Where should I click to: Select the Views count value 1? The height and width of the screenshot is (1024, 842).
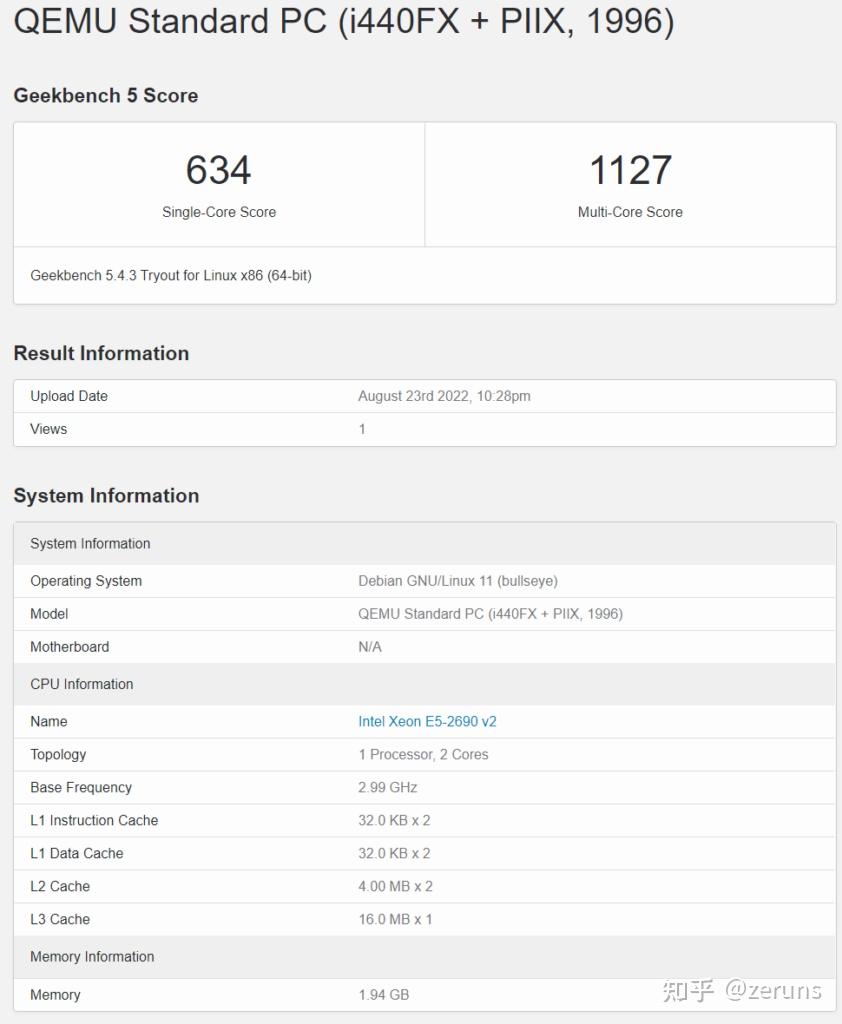click(x=362, y=429)
